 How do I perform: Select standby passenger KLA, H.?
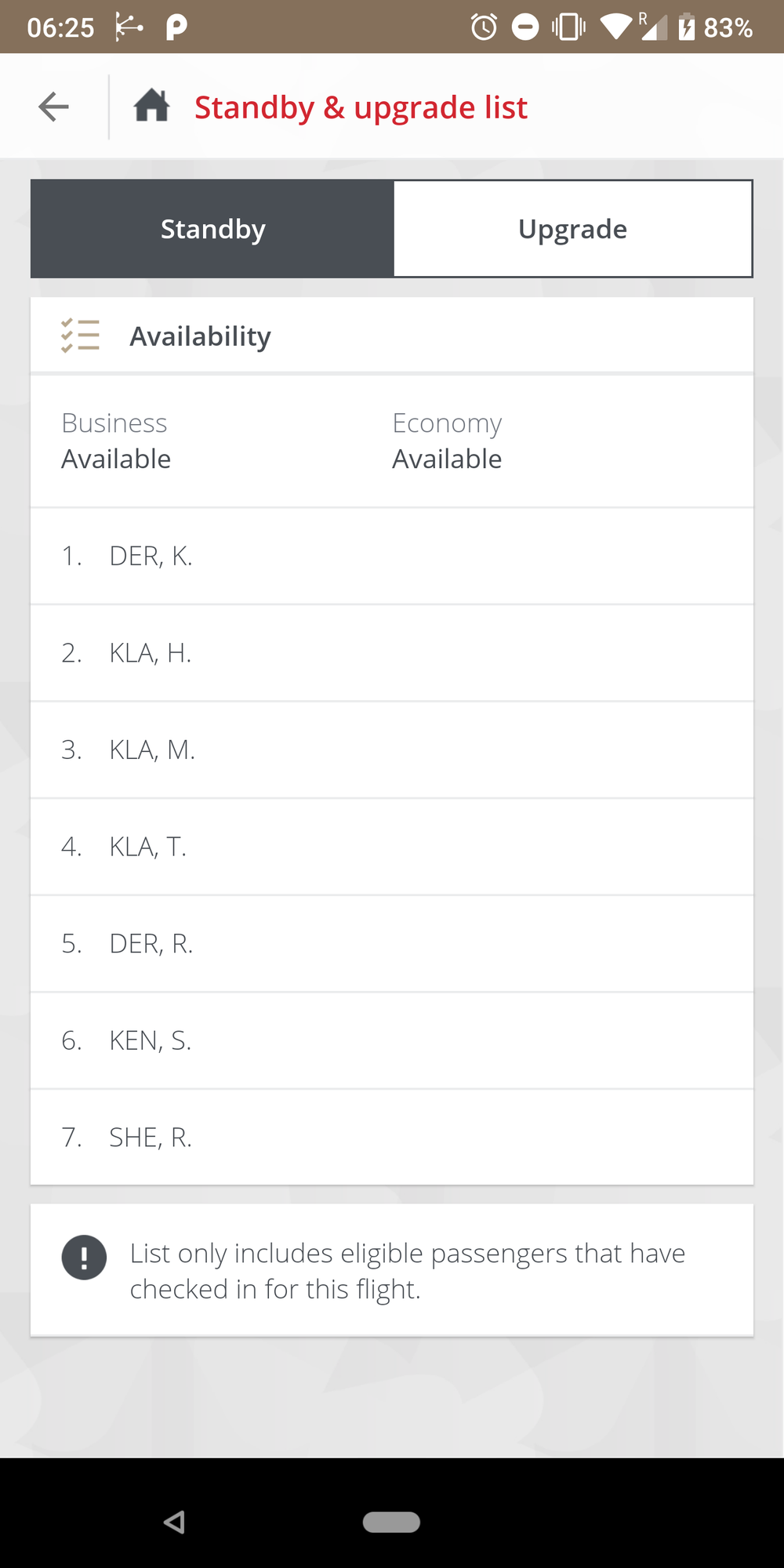click(x=392, y=653)
